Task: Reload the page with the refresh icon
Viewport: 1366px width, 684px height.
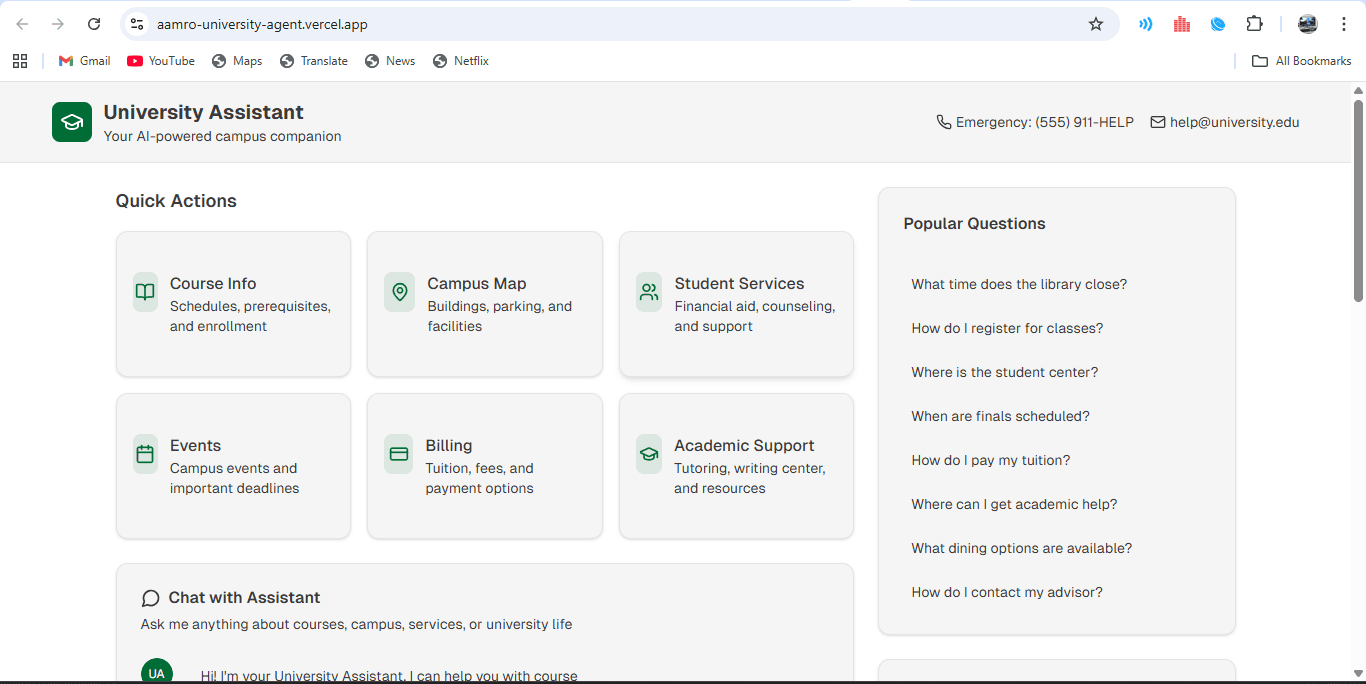Action: coord(94,24)
